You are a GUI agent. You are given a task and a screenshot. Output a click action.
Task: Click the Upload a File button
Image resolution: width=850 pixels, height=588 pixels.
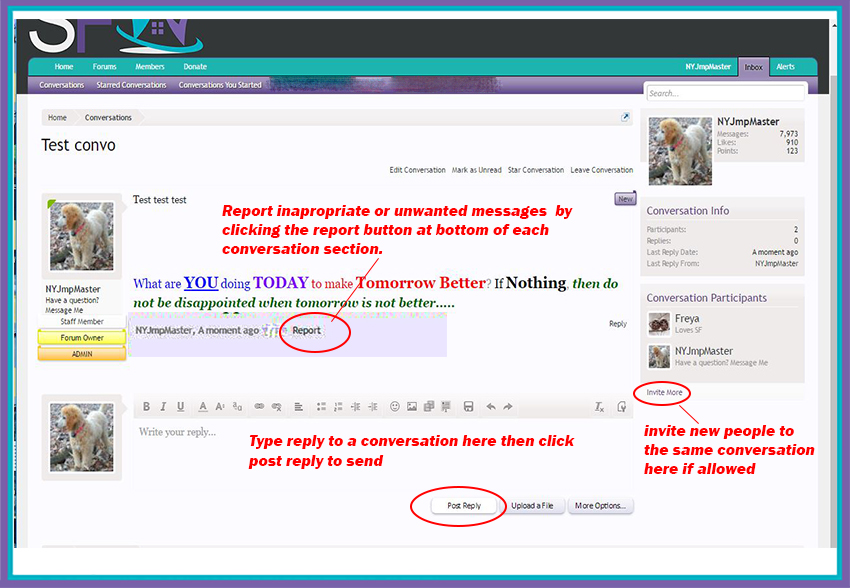(x=532, y=506)
